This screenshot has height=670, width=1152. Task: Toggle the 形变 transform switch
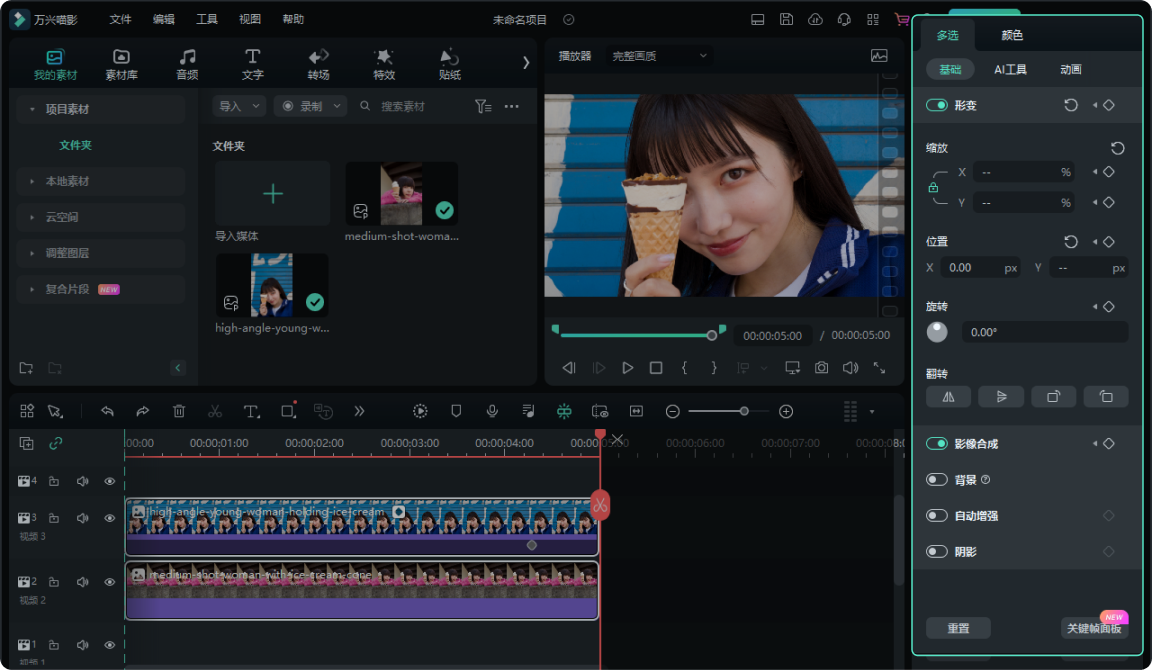pyautogui.click(x=937, y=105)
